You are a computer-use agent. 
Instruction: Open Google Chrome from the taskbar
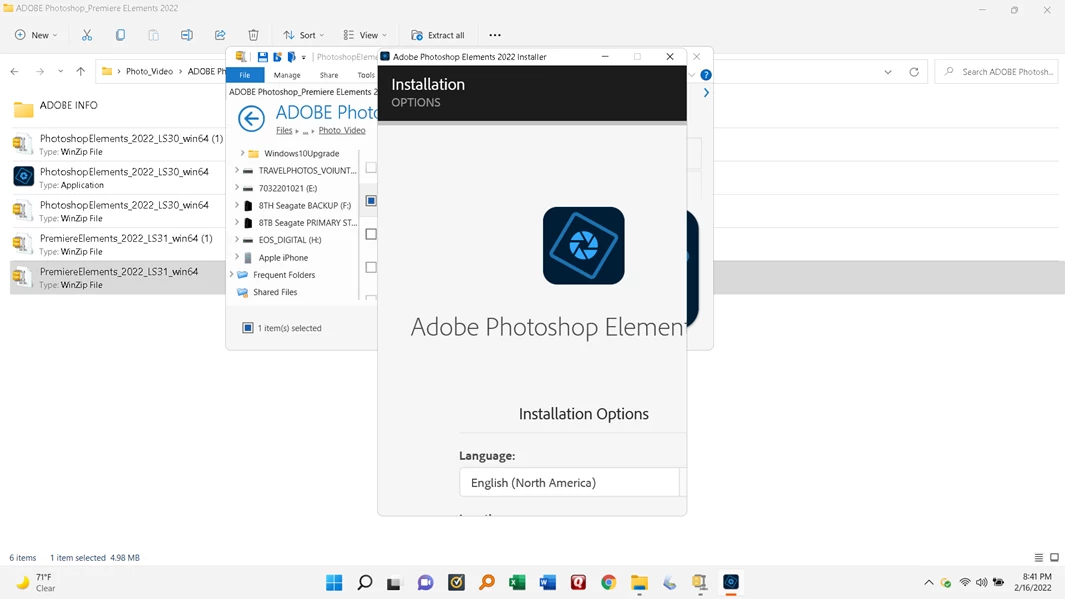coord(609,583)
